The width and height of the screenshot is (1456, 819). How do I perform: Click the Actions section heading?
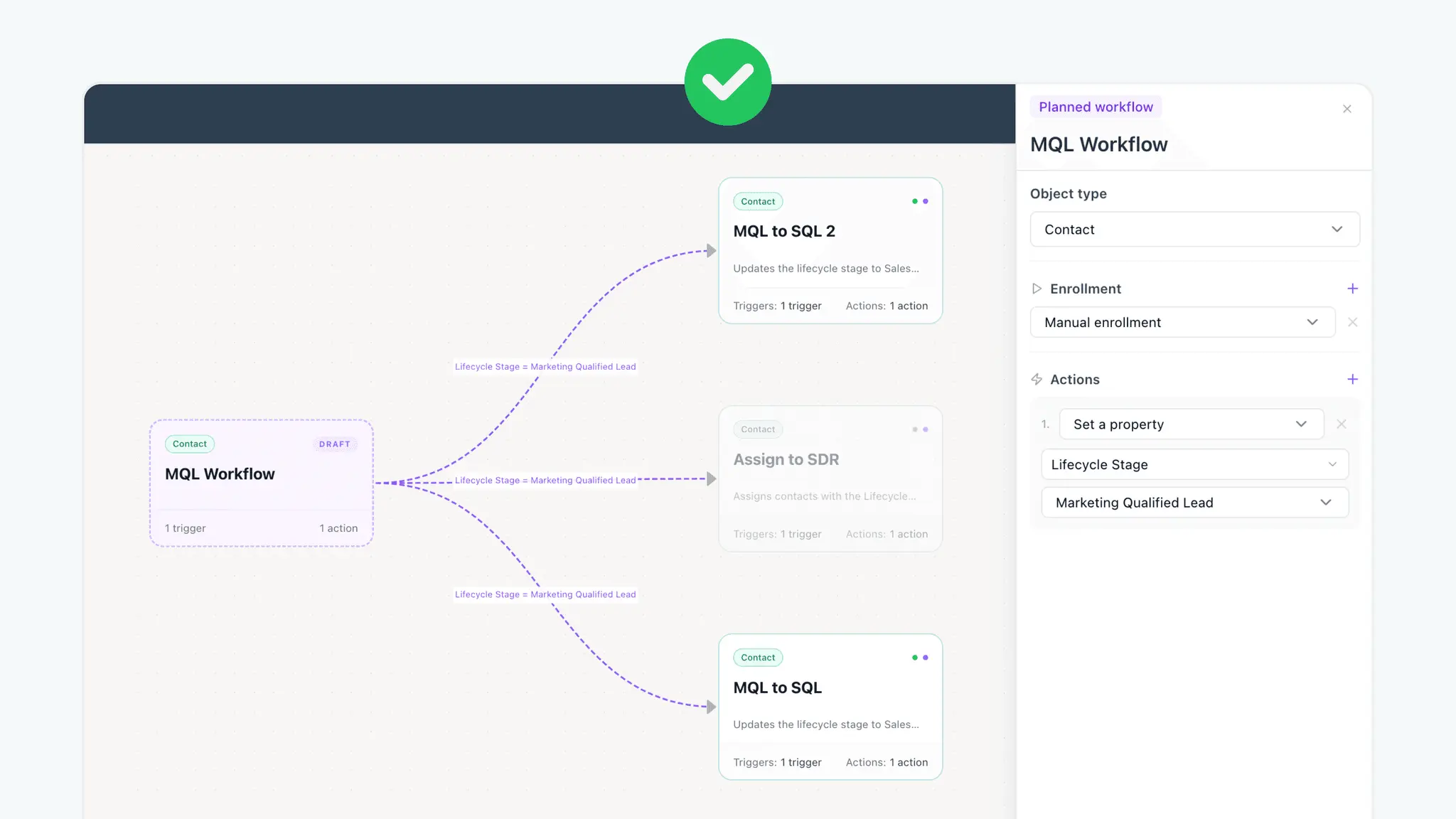(x=1074, y=380)
